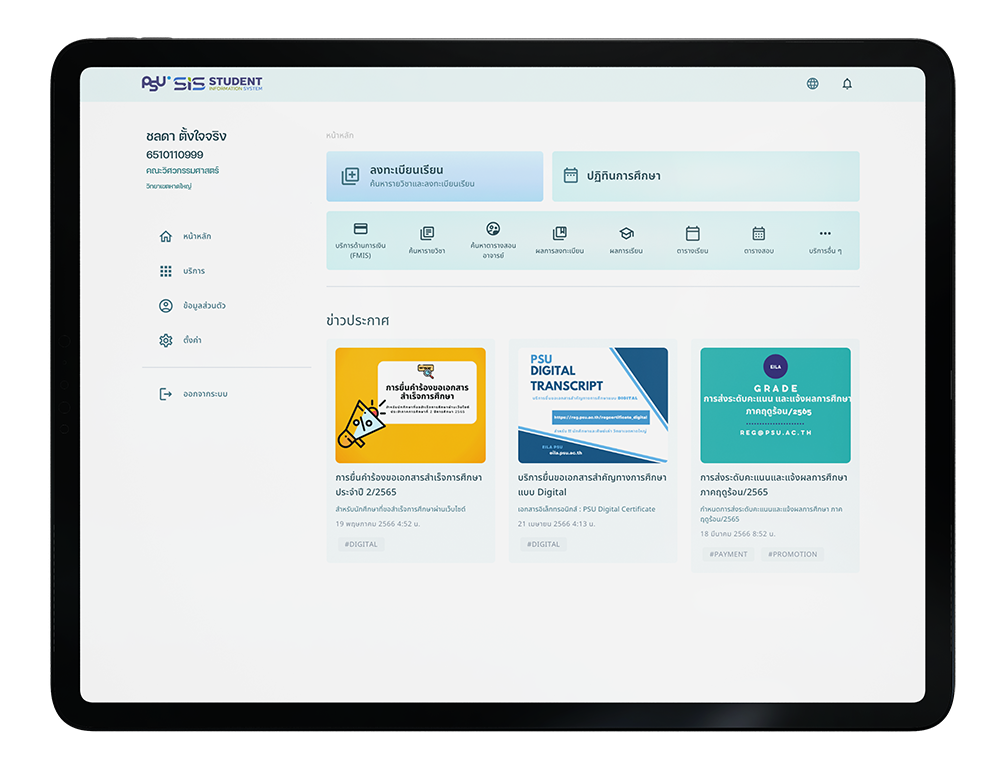Click the ลงทะเบียนเรียน registration button
This screenshot has width=1000, height=773.
(x=435, y=176)
